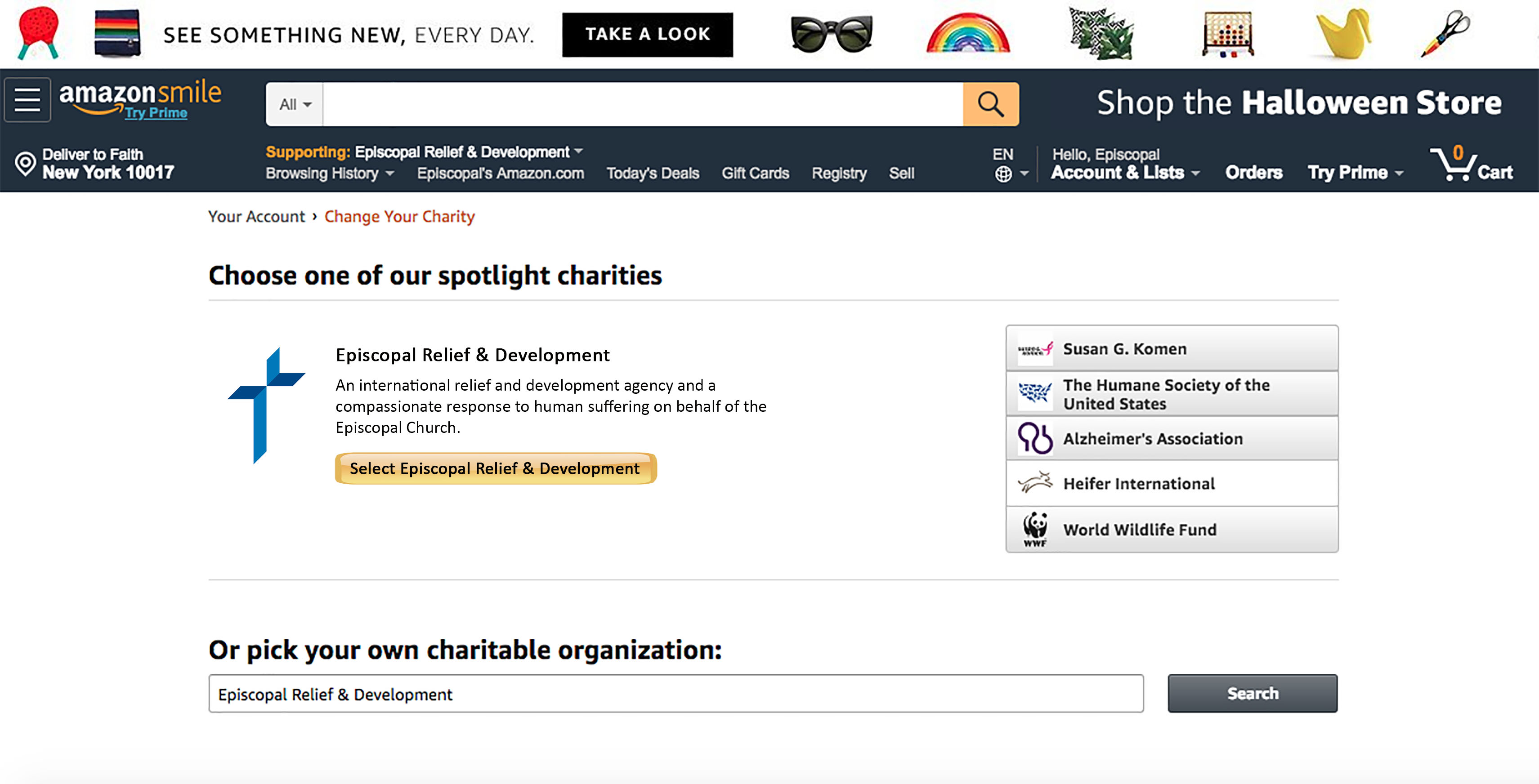This screenshot has height=784, width=1539.
Task: Go to Episcopal's Amazon.com
Action: click(x=500, y=173)
